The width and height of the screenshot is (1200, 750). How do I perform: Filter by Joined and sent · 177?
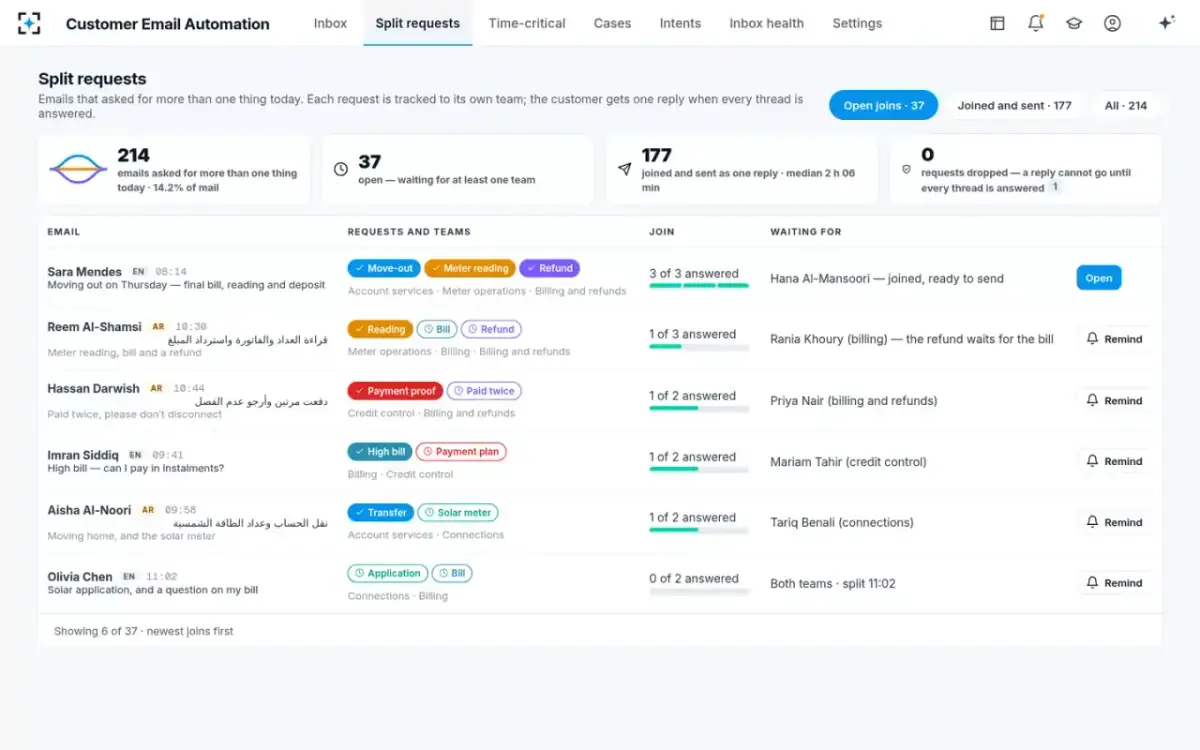1014,105
